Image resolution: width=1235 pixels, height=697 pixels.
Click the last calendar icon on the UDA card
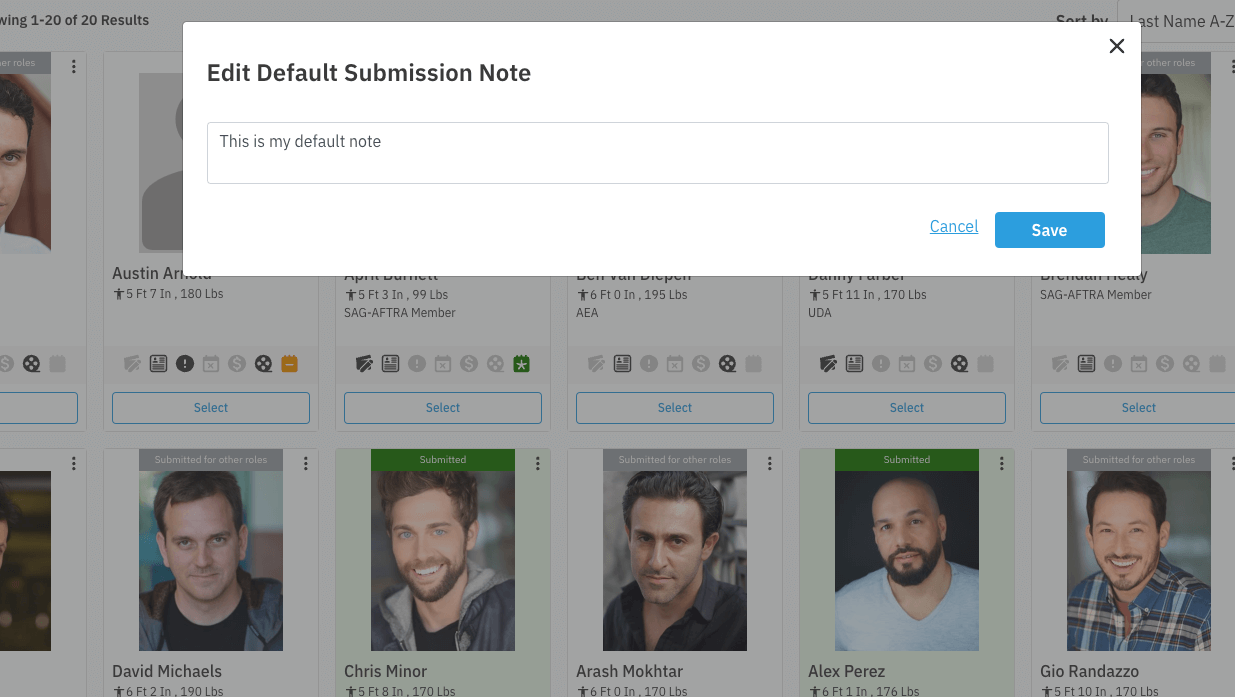point(985,364)
